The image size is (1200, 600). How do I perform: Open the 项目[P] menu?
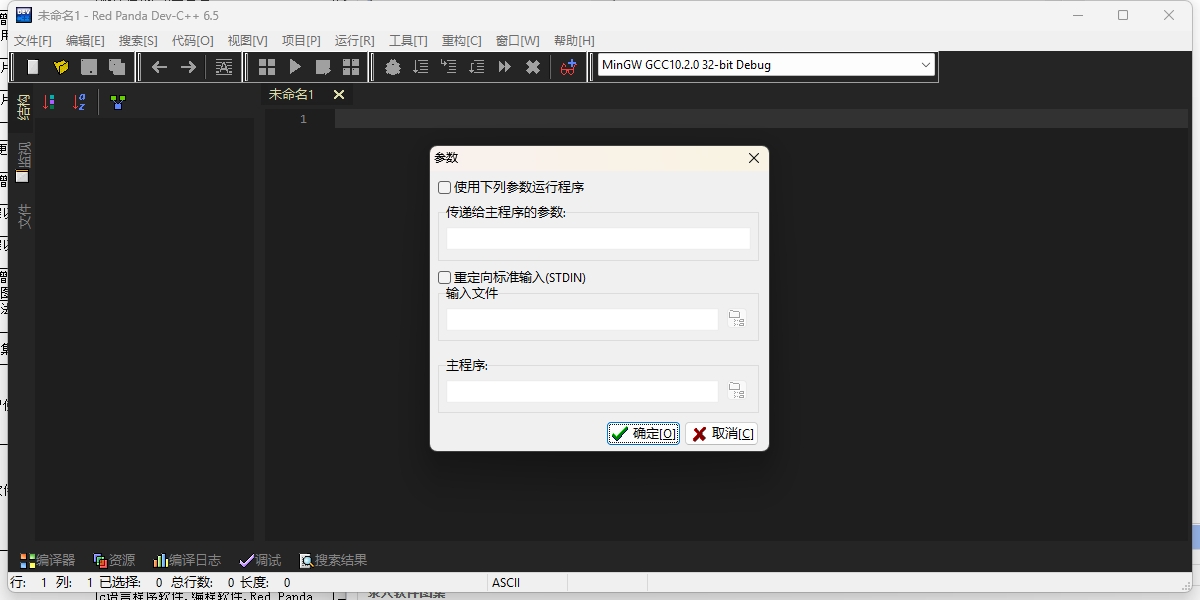click(301, 40)
